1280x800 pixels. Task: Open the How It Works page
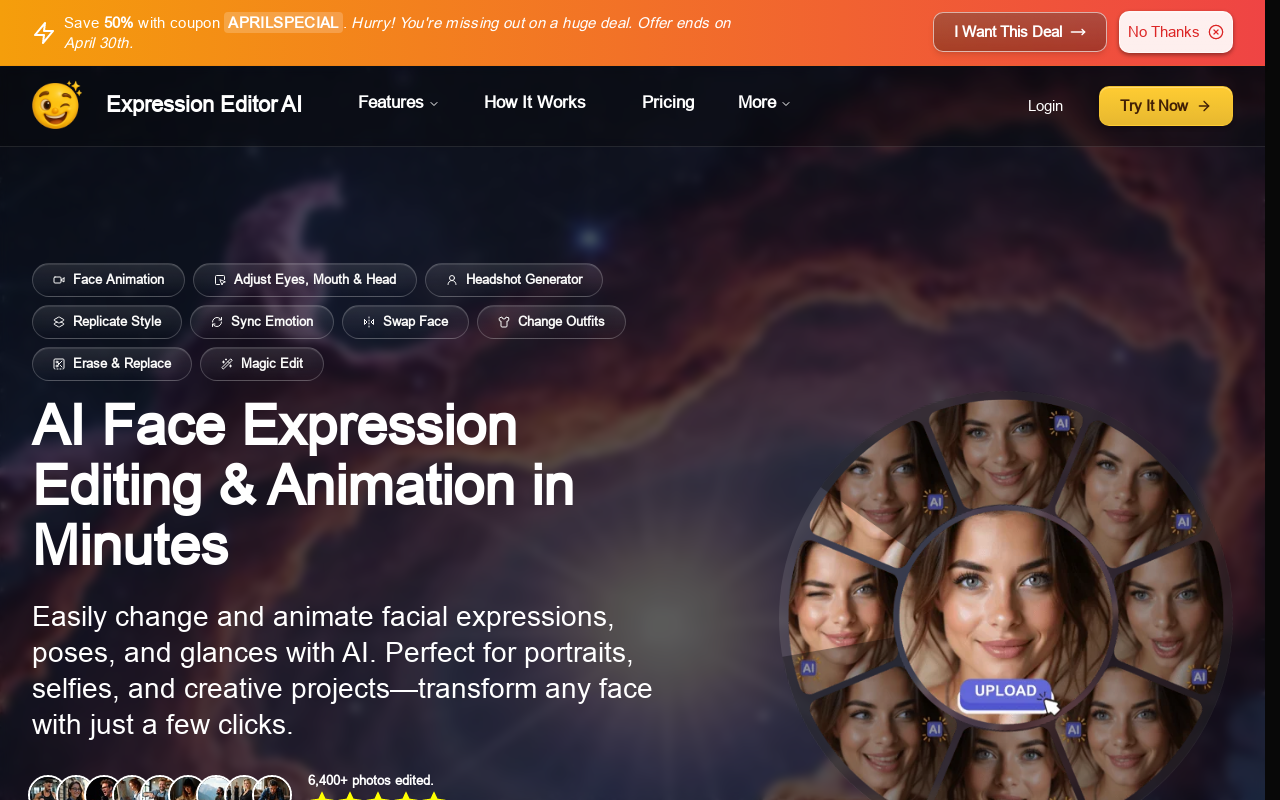click(x=535, y=102)
